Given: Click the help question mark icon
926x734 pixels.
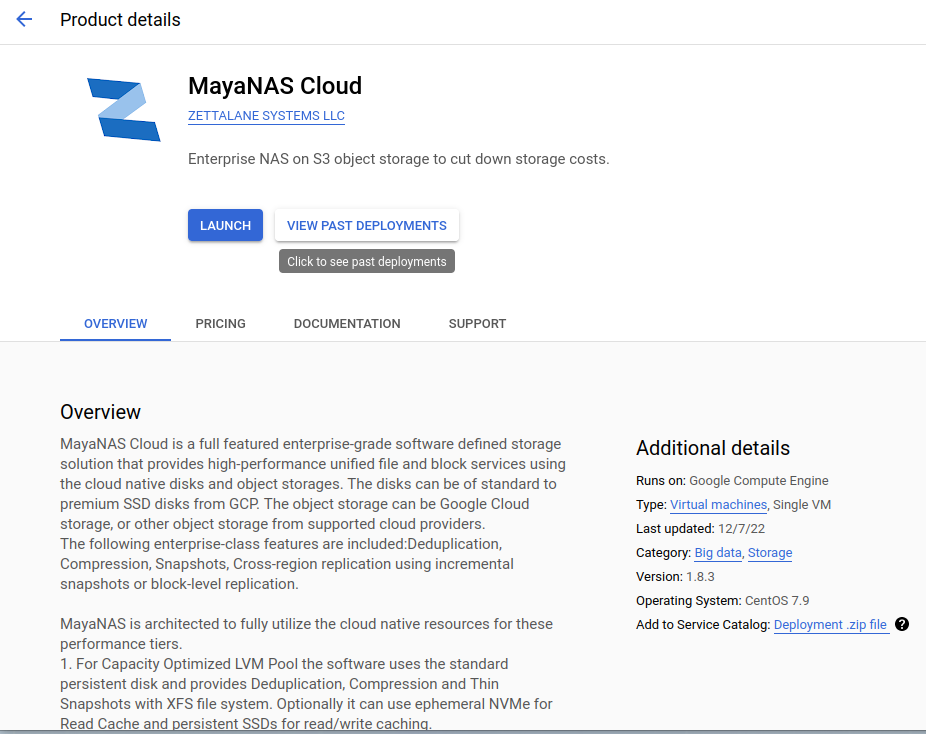Looking at the screenshot, I should (x=902, y=624).
